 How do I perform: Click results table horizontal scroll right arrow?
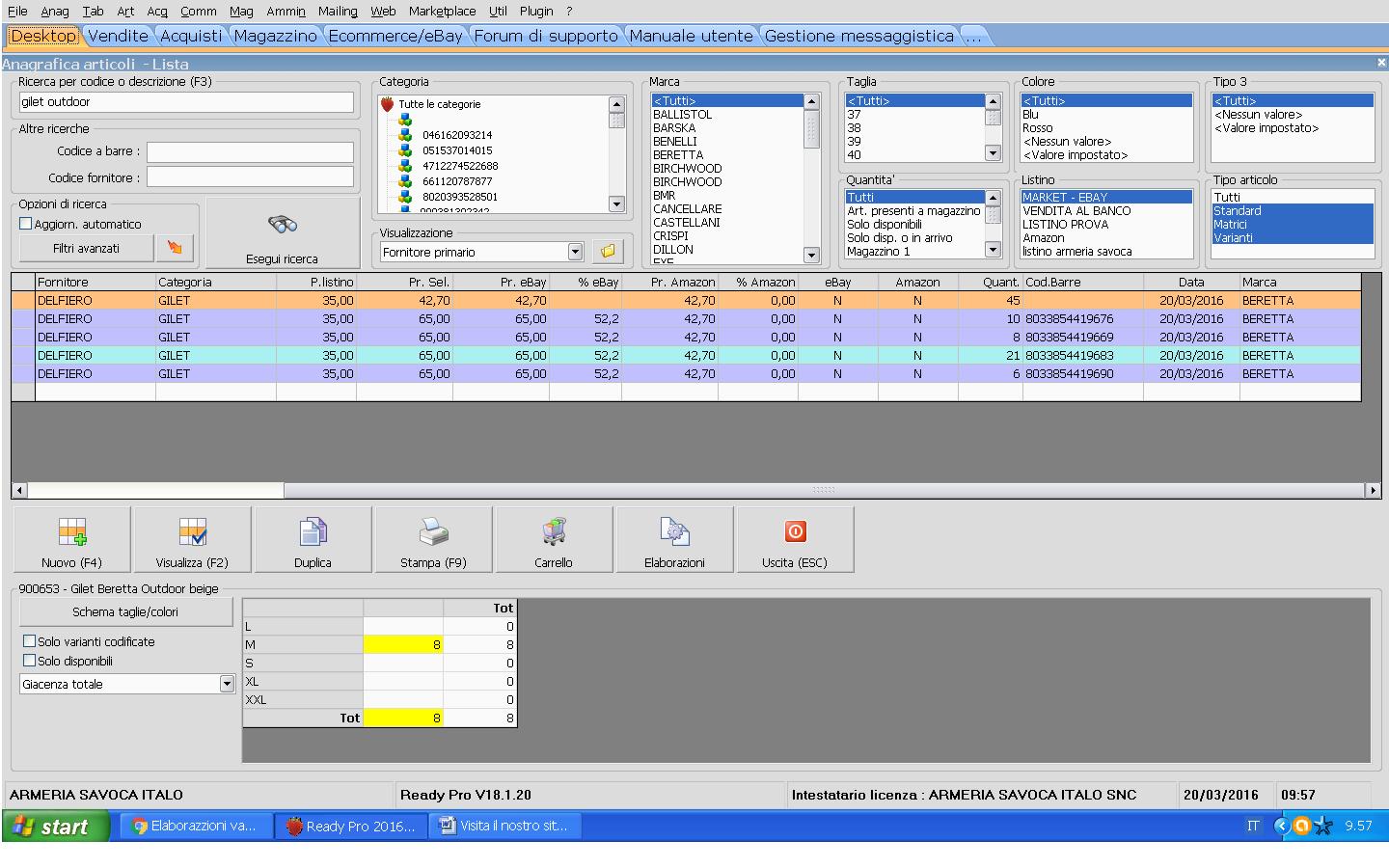pos(1373,491)
